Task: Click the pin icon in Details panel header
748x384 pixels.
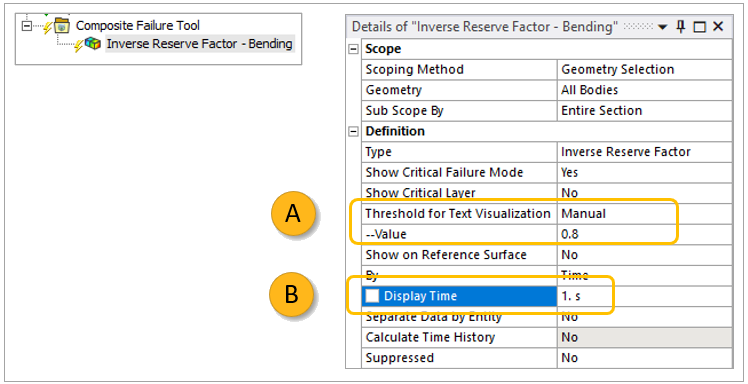Action: point(681,27)
